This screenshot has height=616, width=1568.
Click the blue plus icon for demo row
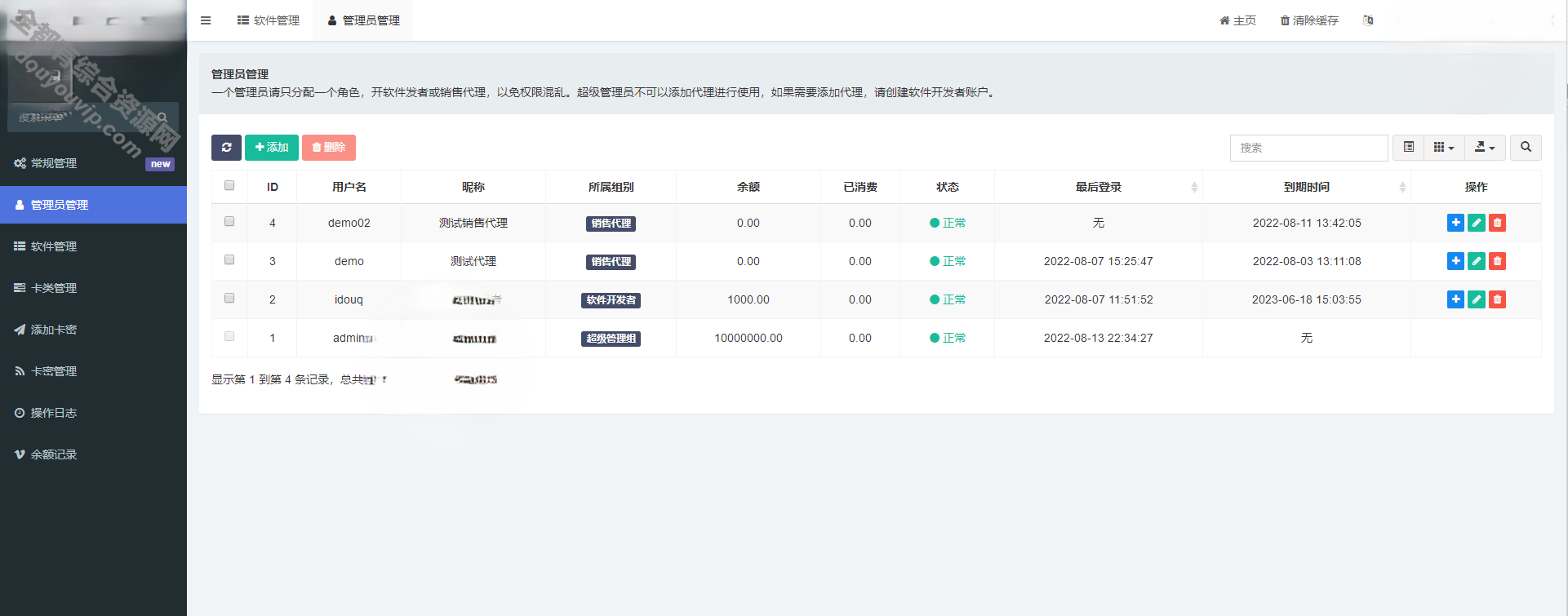tap(1455, 261)
